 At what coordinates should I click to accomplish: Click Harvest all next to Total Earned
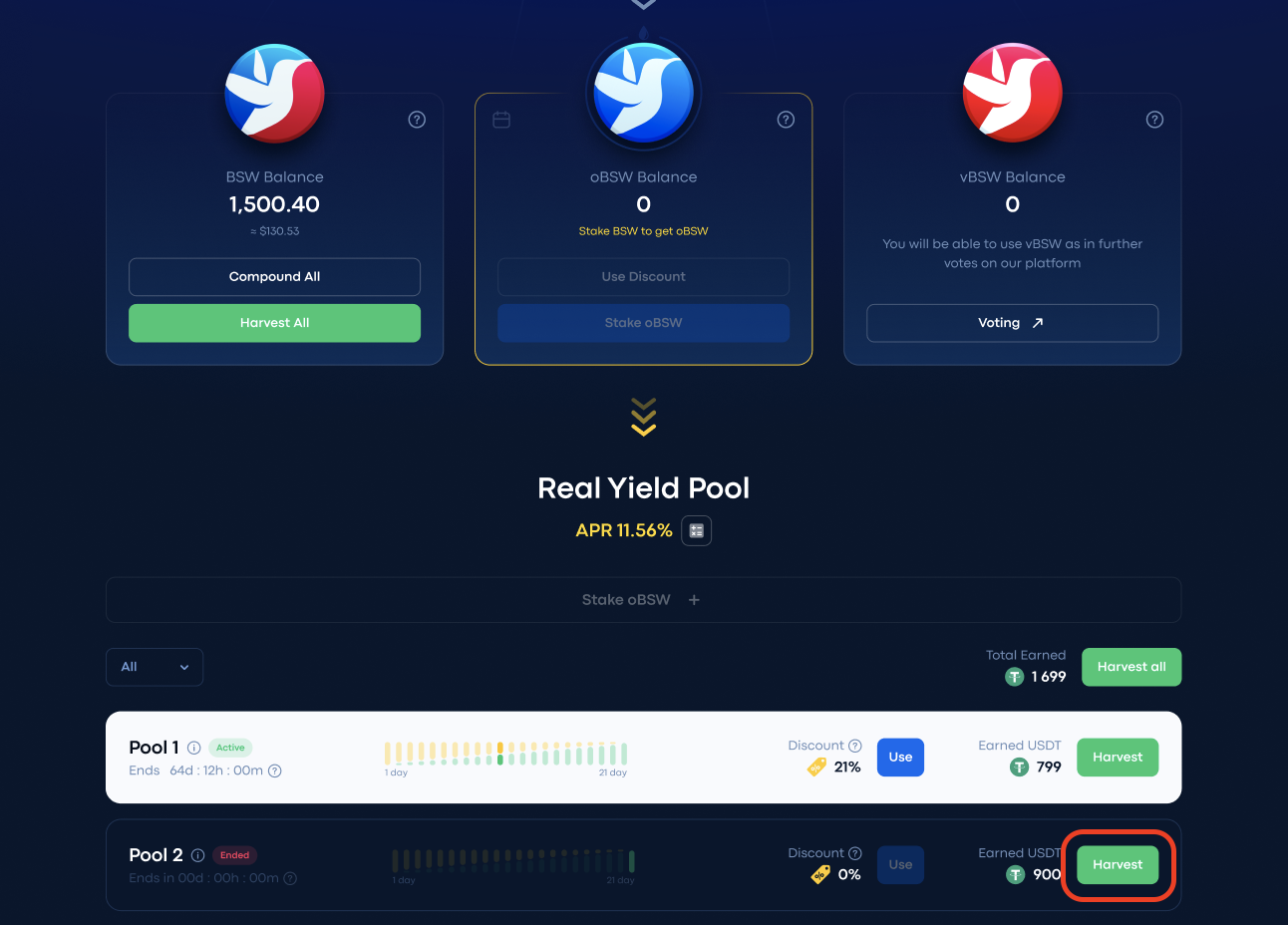click(x=1131, y=667)
